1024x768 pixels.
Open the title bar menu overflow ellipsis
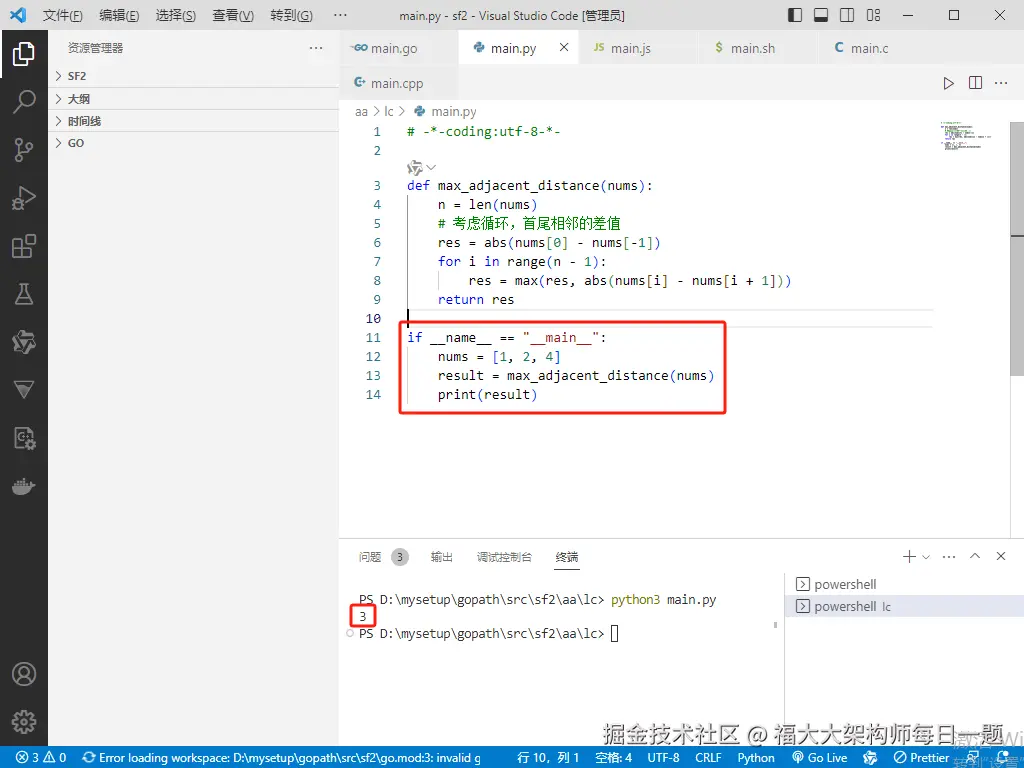click(340, 15)
